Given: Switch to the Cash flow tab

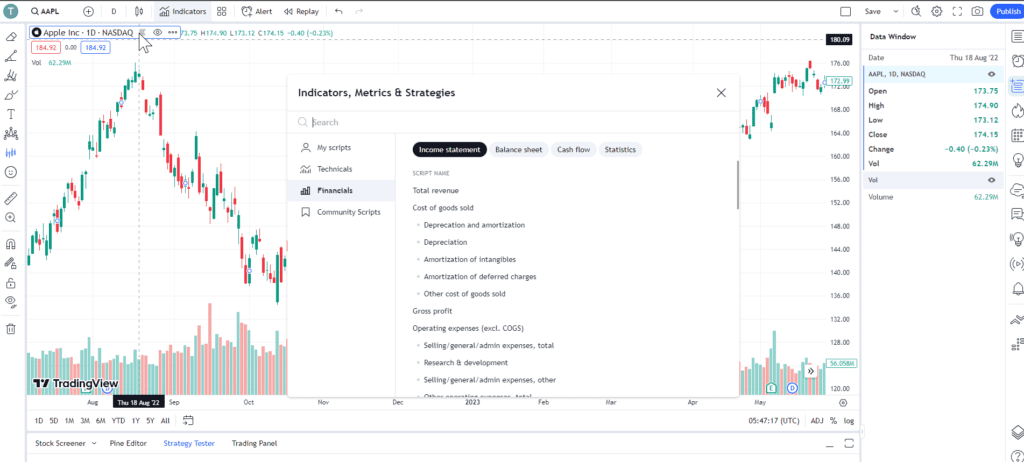Looking at the screenshot, I should click(573, 150).
